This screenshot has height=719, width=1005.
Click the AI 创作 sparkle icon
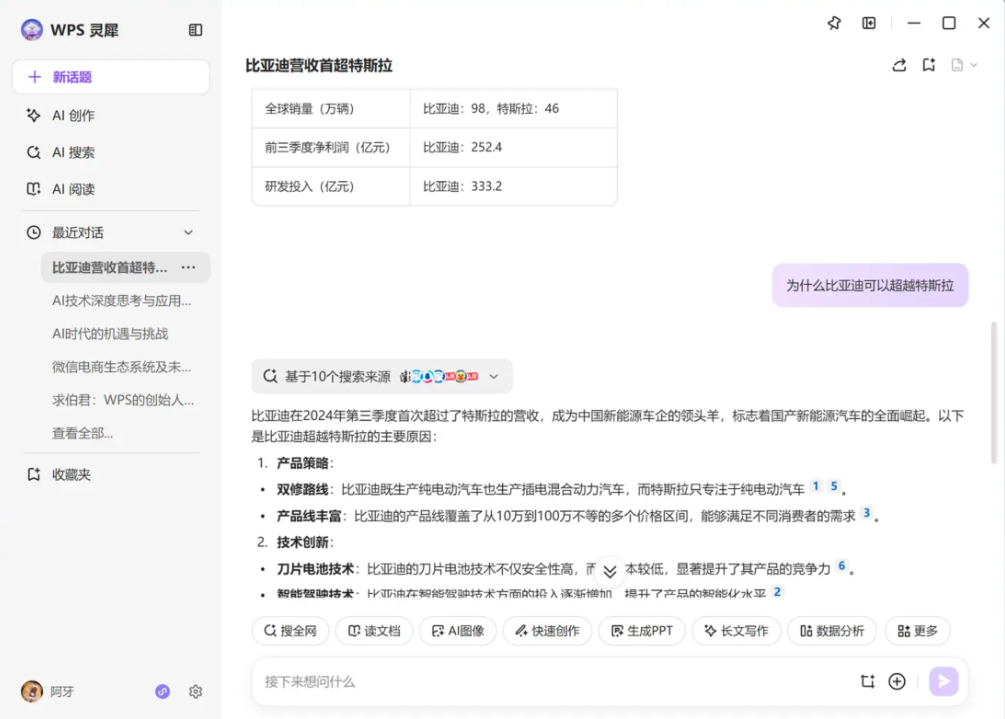[x=33, y=115]
